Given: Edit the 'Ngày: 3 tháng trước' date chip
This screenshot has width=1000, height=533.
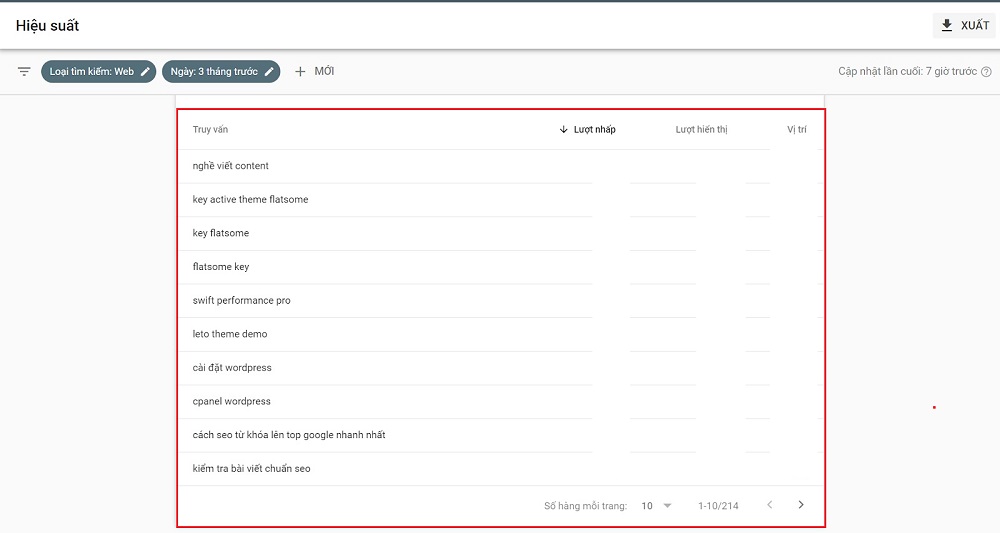Looking at the screenshot, I should (221, 71).
